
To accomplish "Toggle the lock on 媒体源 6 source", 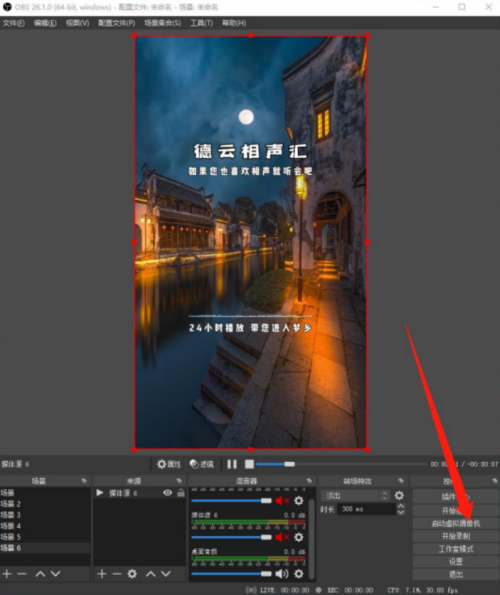I will [181, 493].
